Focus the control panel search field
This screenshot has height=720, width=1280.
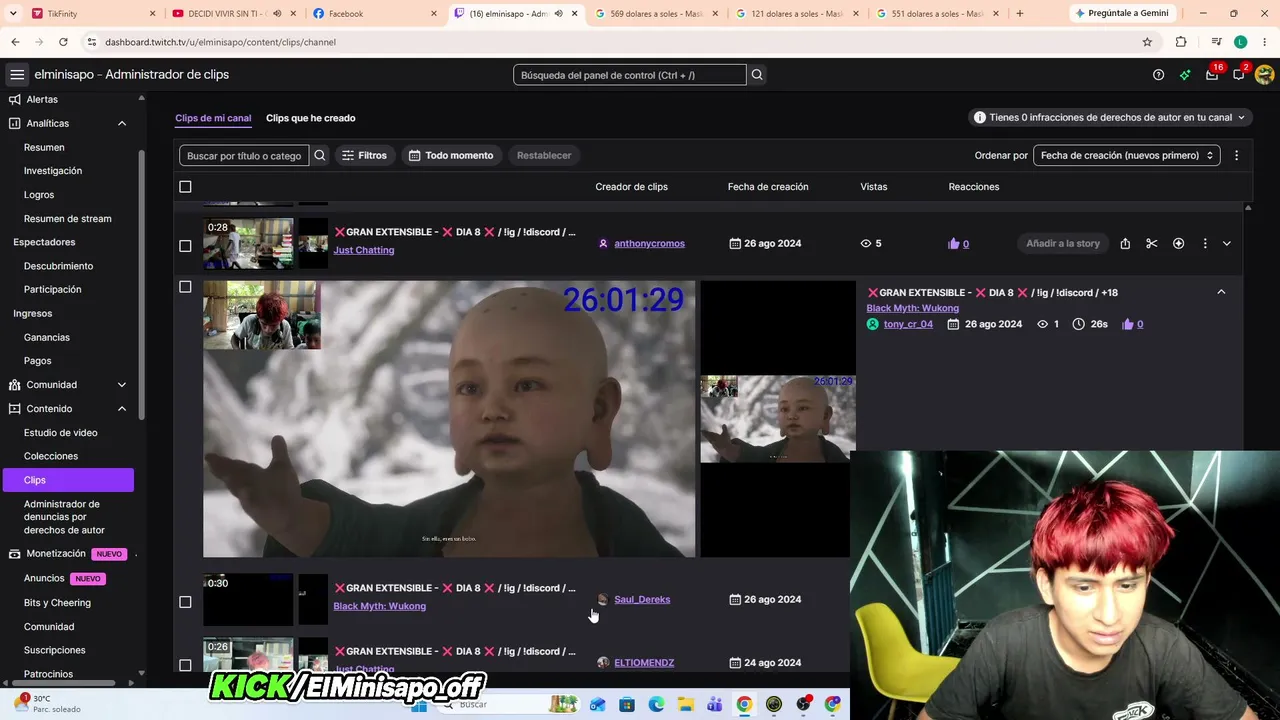[630, 75]
